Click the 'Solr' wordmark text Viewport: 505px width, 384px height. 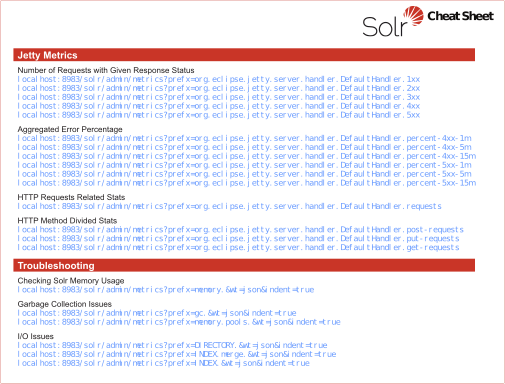click(x=385, y=27)
